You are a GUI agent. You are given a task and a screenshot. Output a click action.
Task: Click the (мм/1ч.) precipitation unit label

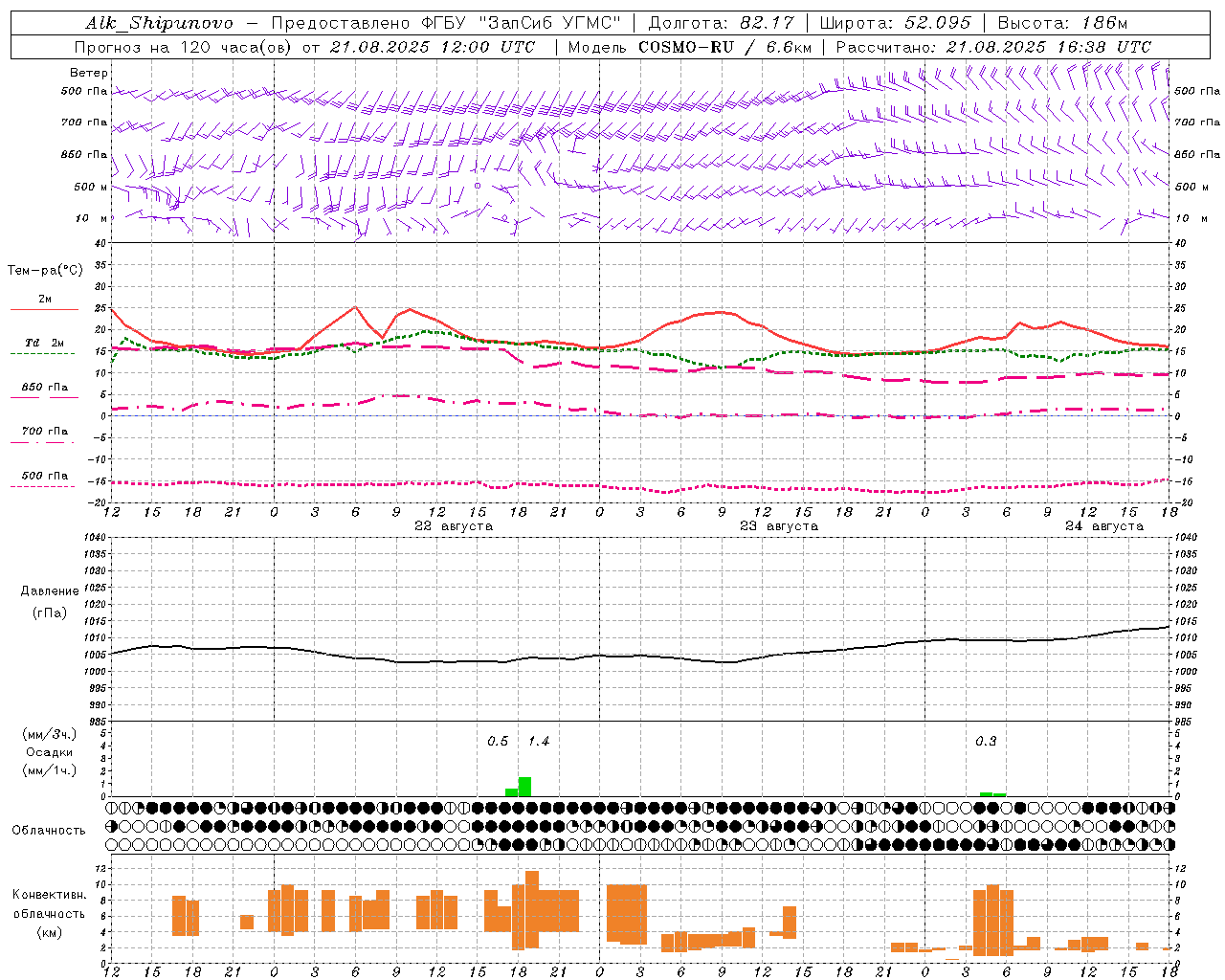click(50, 769)
